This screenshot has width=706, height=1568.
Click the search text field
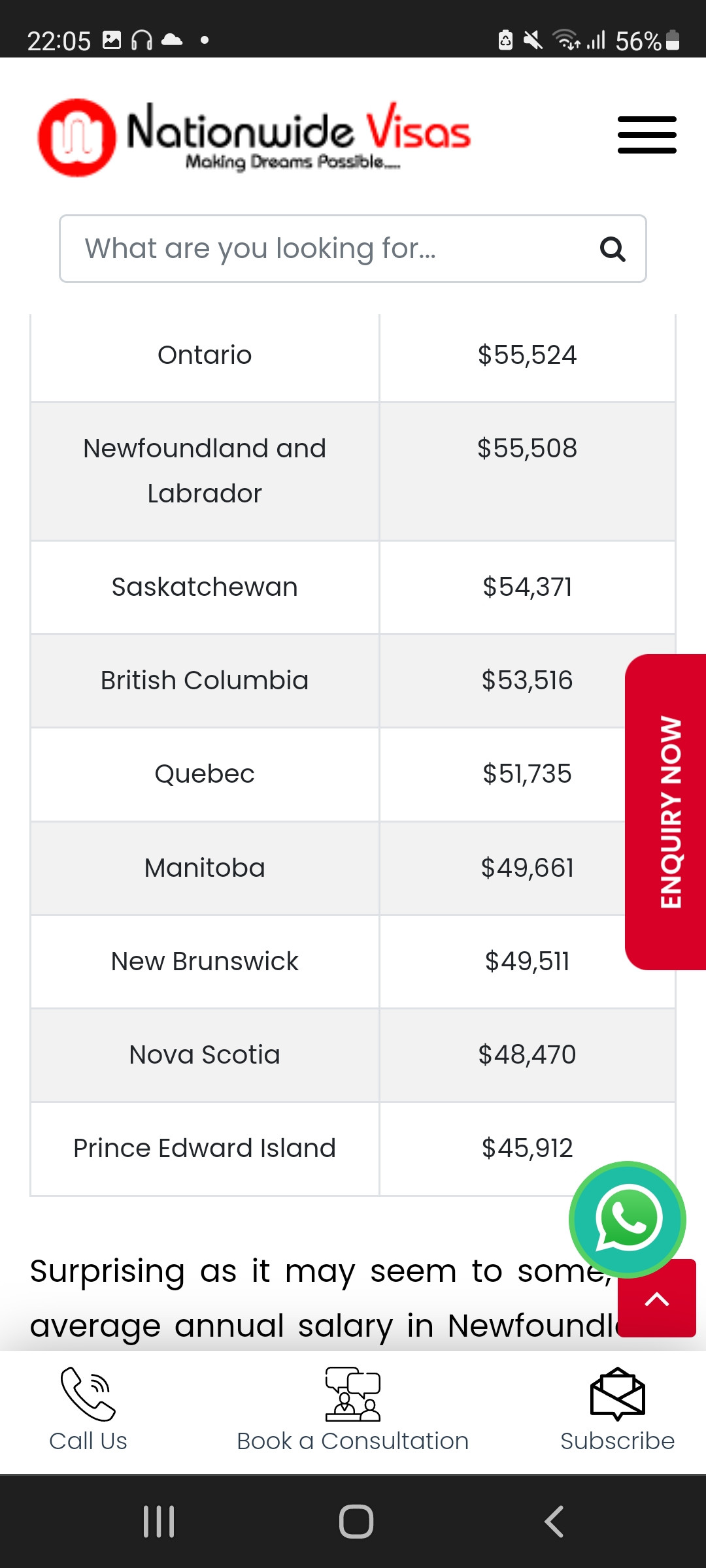(x=327, y=249)
